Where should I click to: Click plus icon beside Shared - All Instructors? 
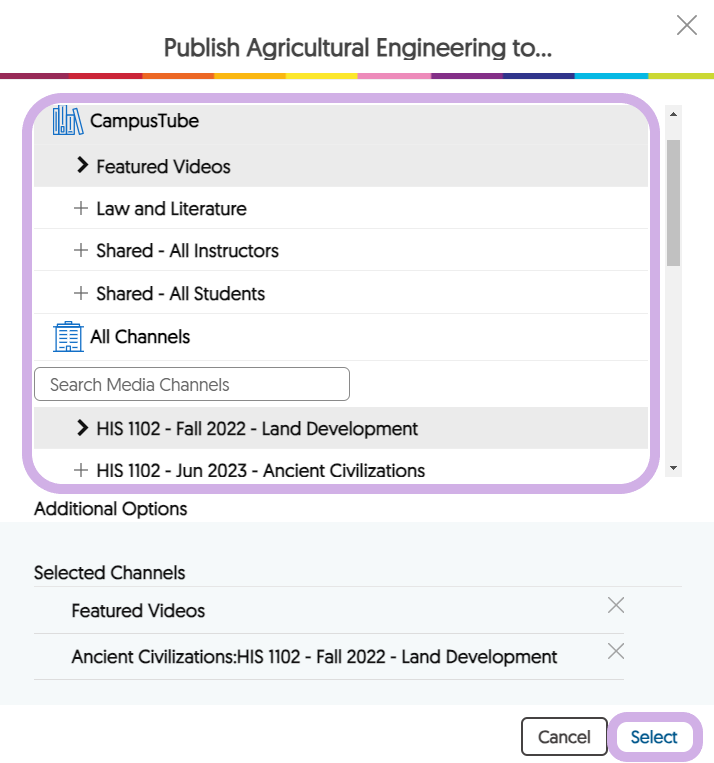tap(81, 251)
